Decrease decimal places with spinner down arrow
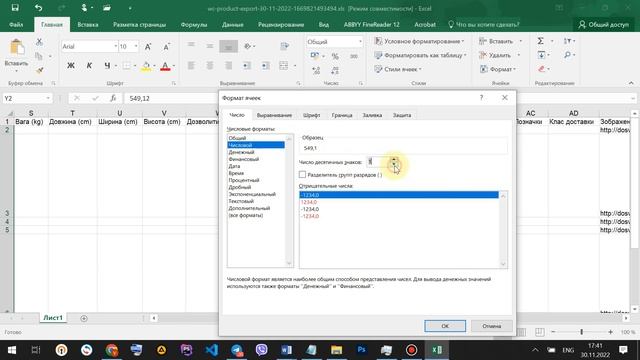The width and height of the screenshot is (640, 360). 394,164
